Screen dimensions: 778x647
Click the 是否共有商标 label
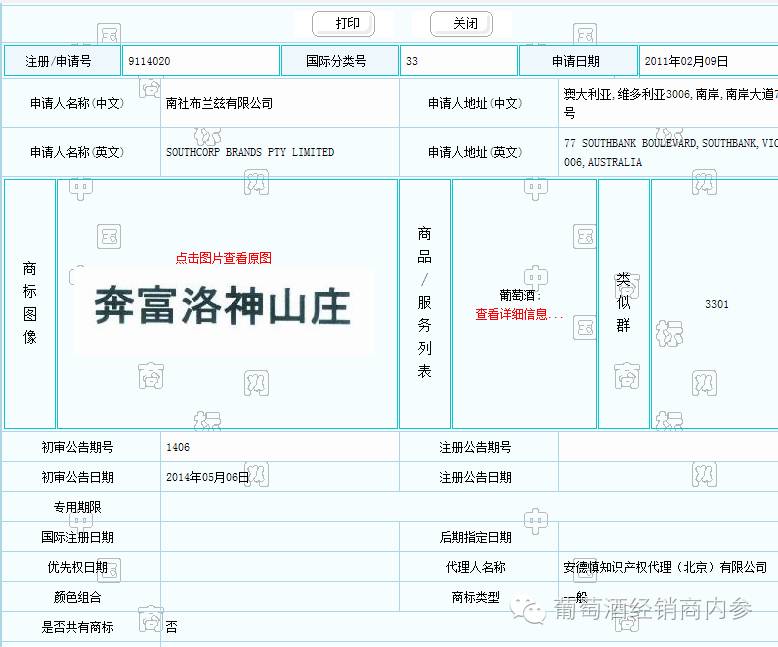click(x=77, y=627)
